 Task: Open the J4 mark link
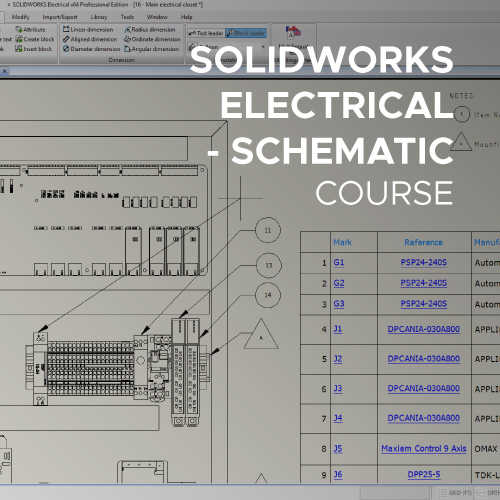pos(338,418)
